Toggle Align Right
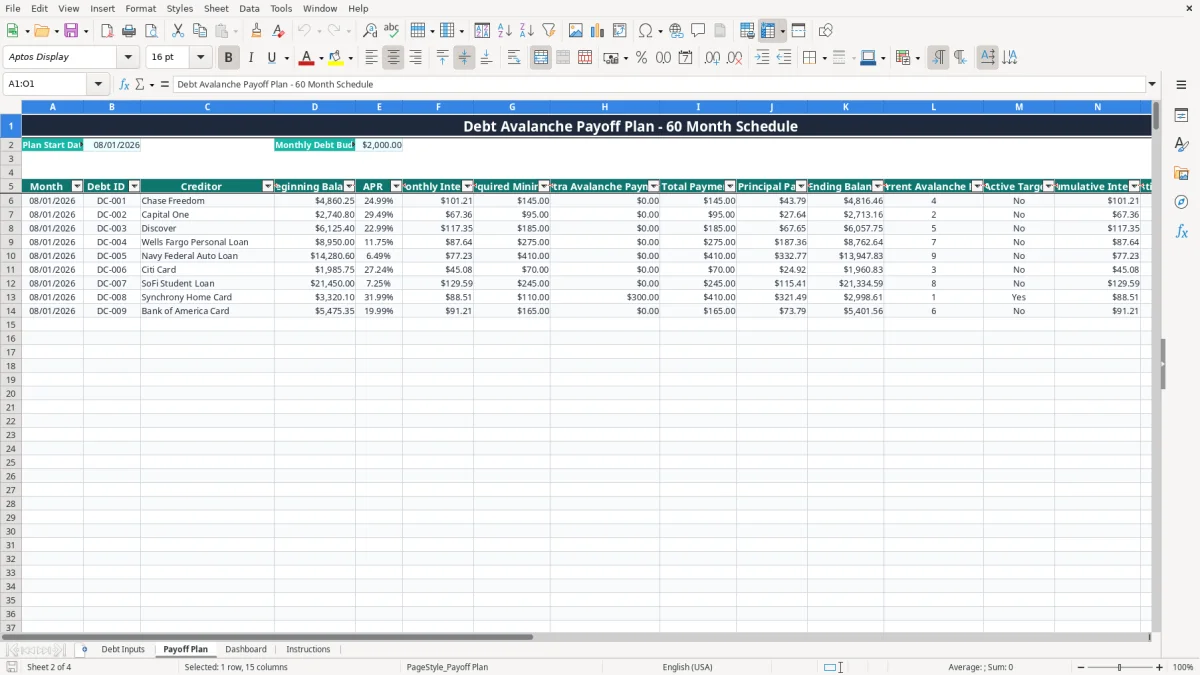This screenshot has width=1200, height=675. 415,58
